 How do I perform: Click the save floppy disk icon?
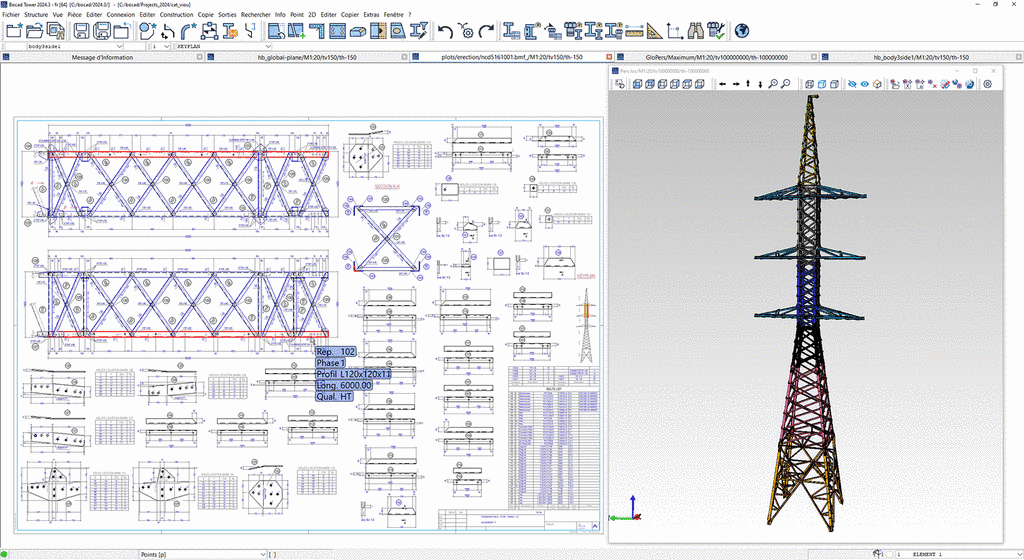coord(82,32)
